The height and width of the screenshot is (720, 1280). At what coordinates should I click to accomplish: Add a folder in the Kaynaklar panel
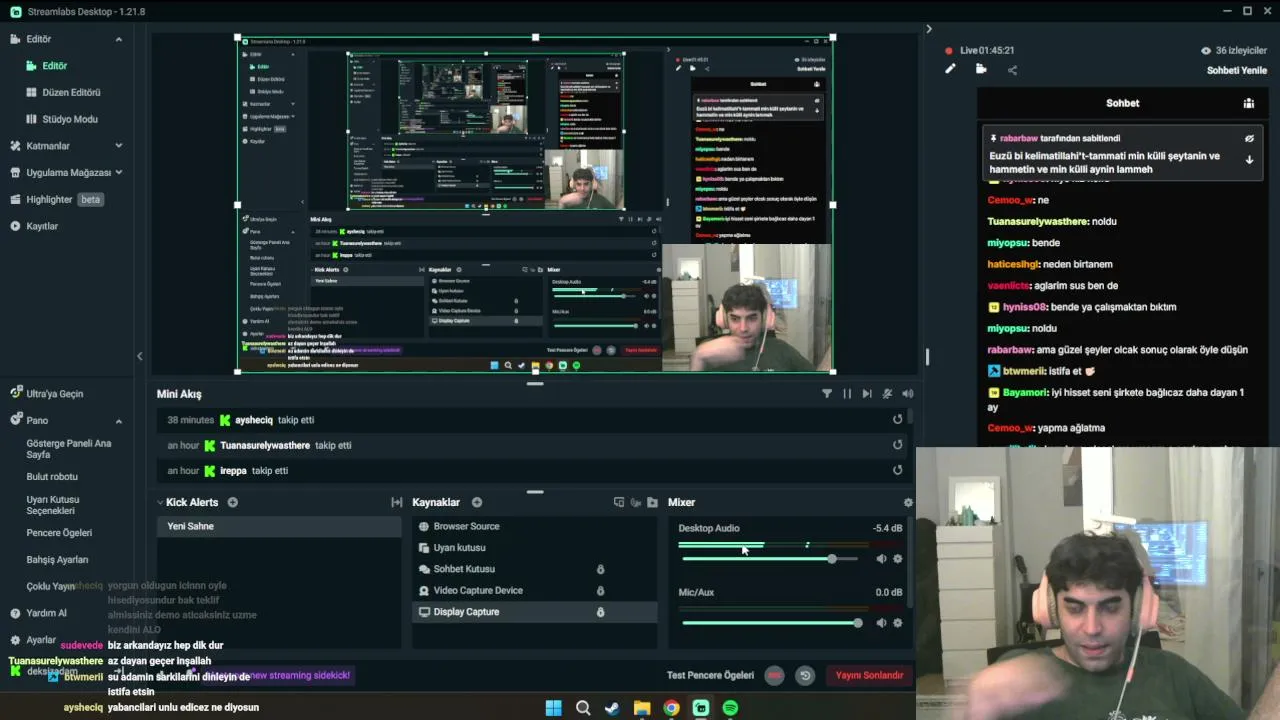point(652,502)
